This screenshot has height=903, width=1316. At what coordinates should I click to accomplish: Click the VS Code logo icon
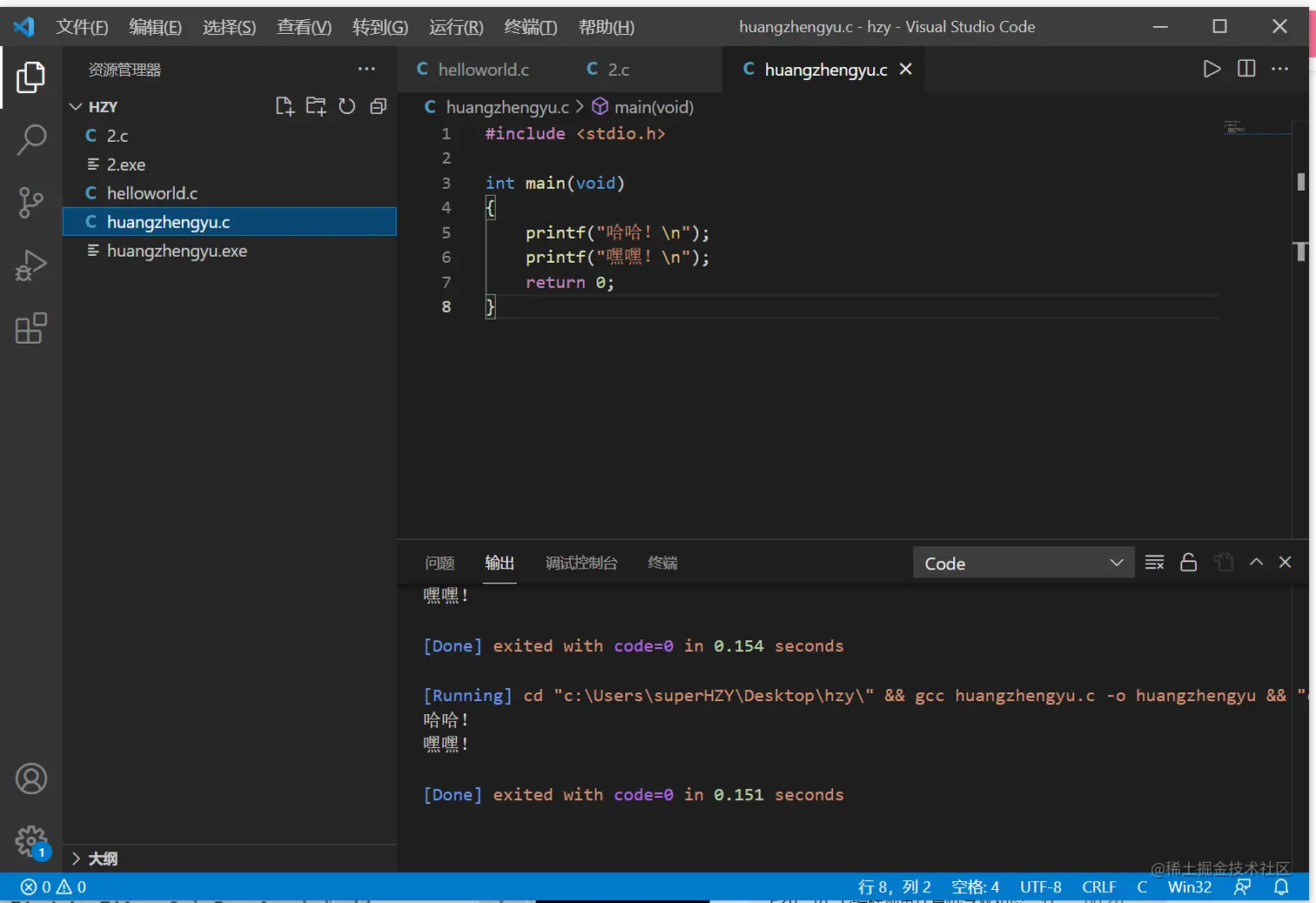[23, 27]
